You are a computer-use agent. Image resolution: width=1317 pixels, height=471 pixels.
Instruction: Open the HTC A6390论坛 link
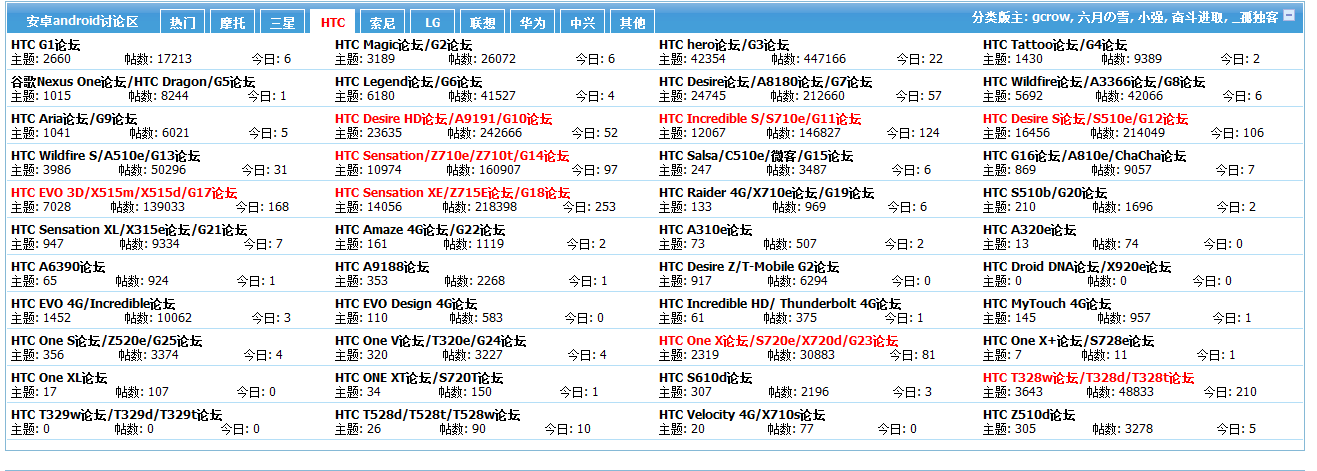pos(58,267)
